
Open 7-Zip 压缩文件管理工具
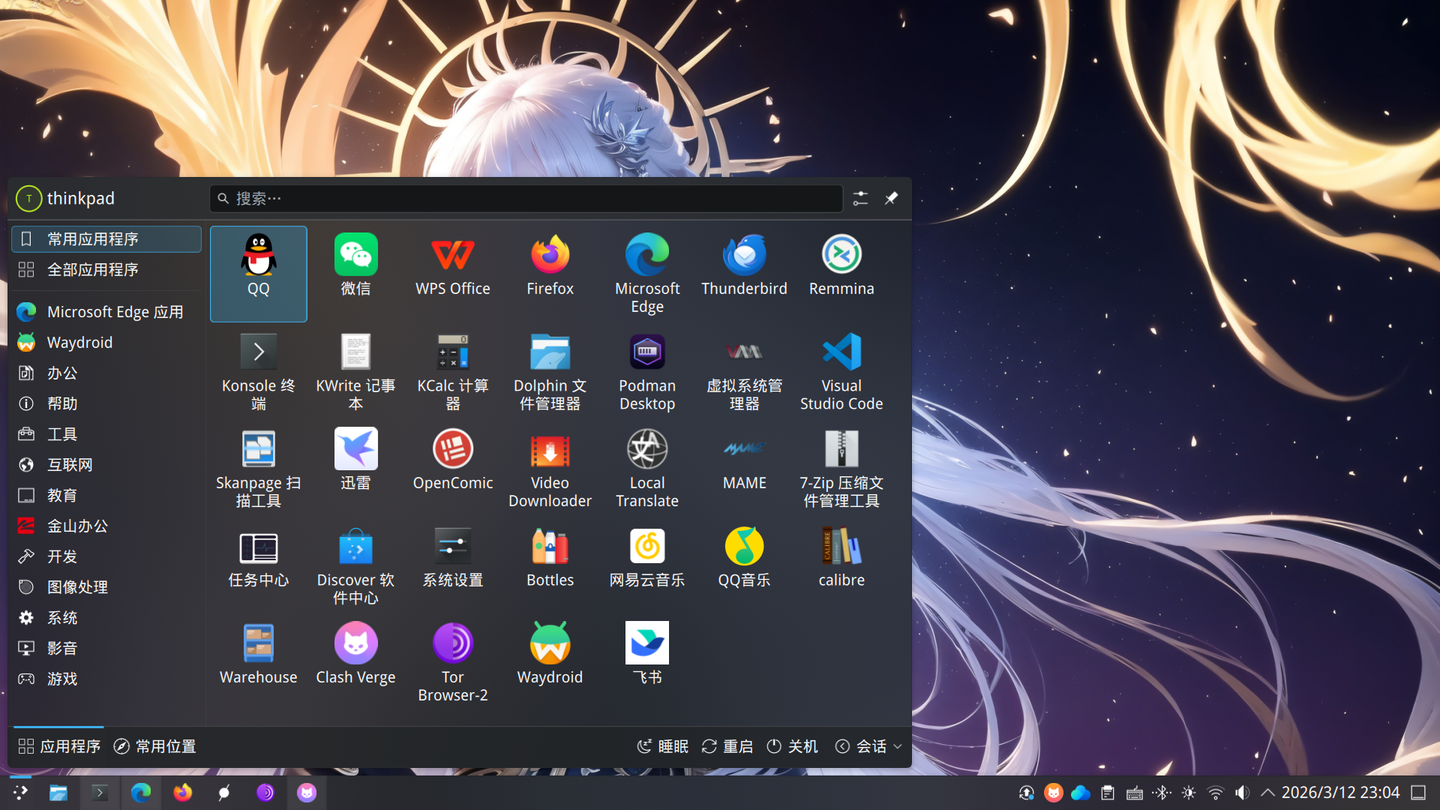[841, 469]
